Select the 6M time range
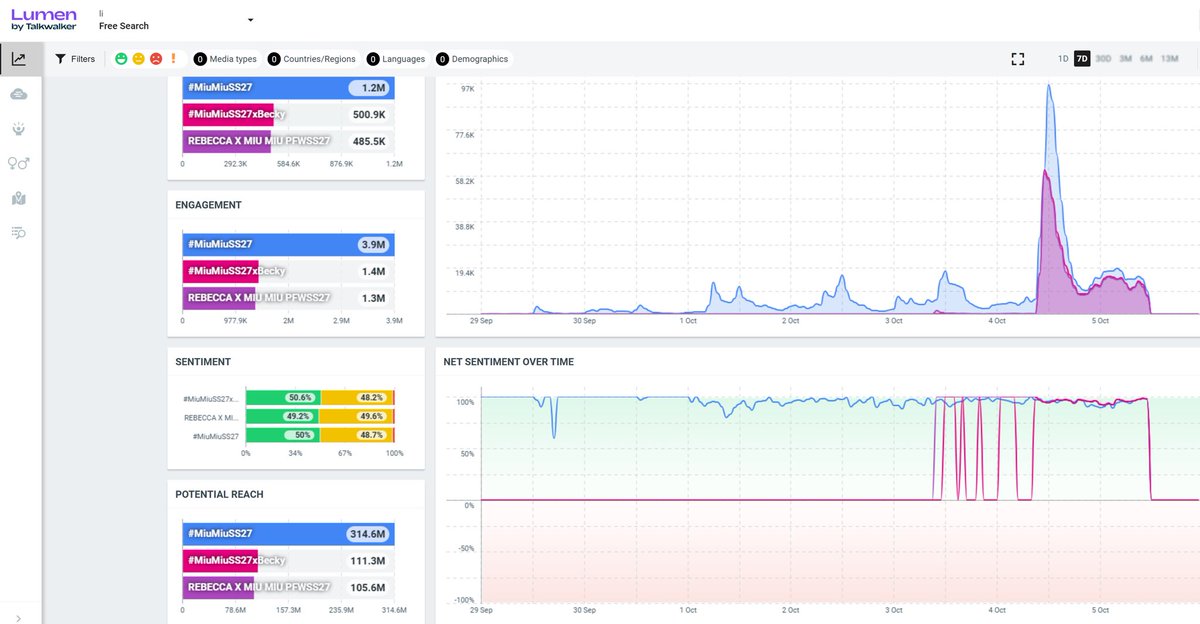The image size is (1200, 624). [1146, 59]
